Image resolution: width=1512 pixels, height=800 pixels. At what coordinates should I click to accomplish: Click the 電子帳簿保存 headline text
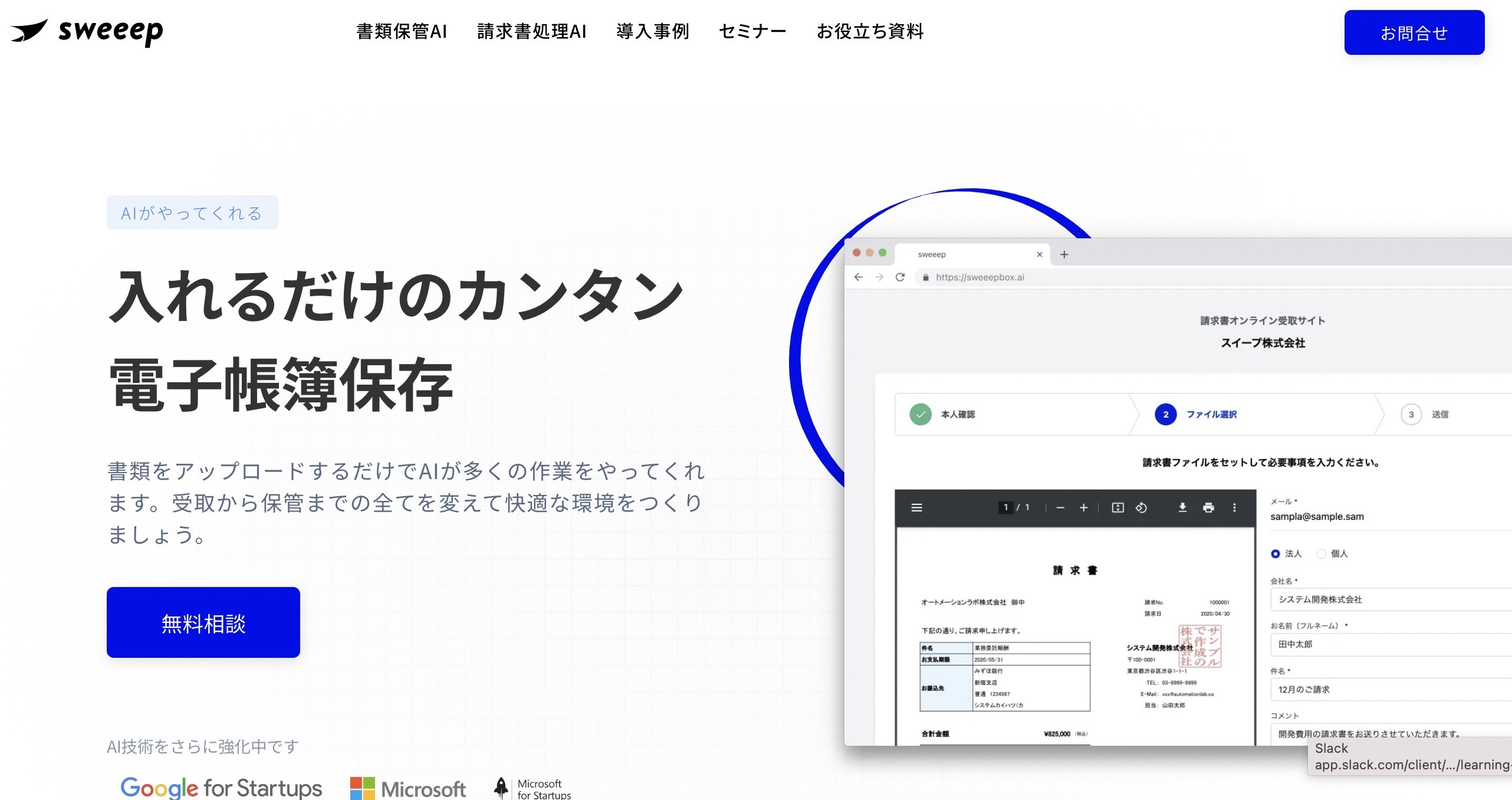click(x=281, y=385)
